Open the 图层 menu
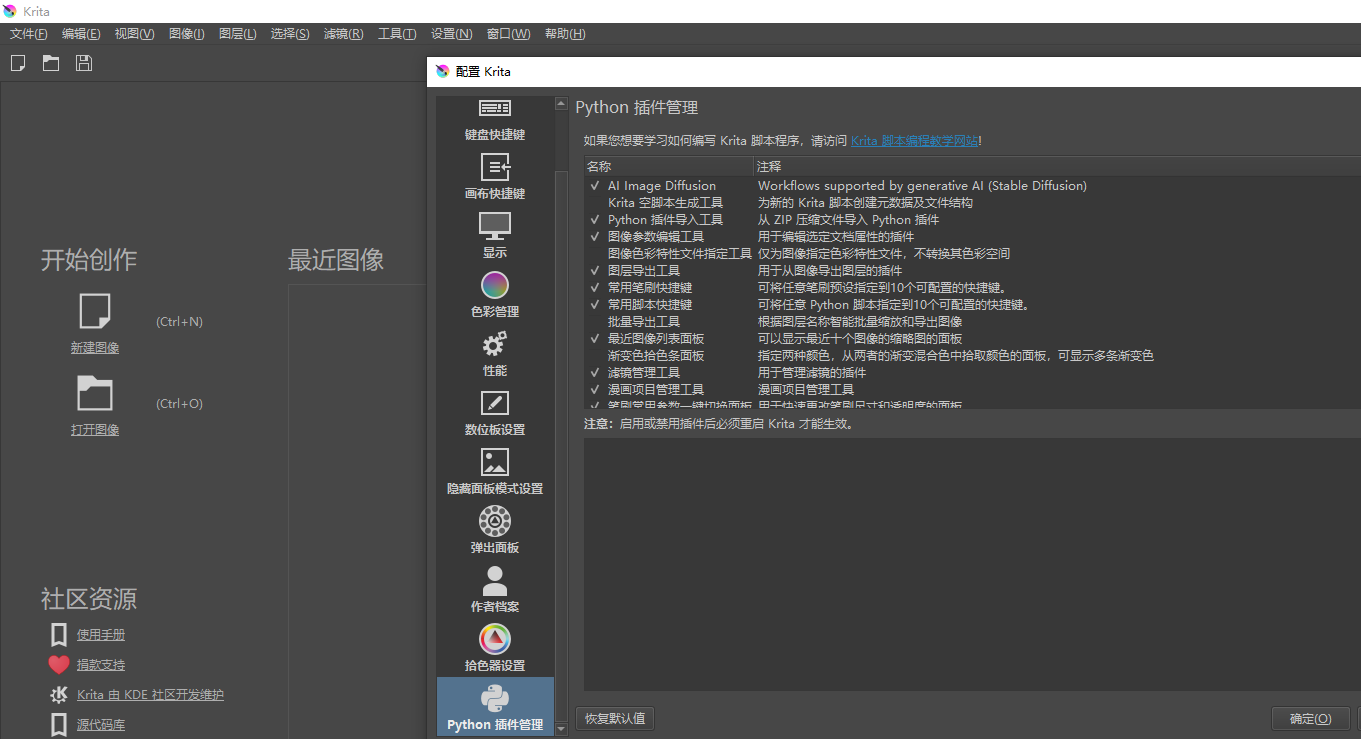The width and height of the screenshot is (1361, 739). point(237,34)
